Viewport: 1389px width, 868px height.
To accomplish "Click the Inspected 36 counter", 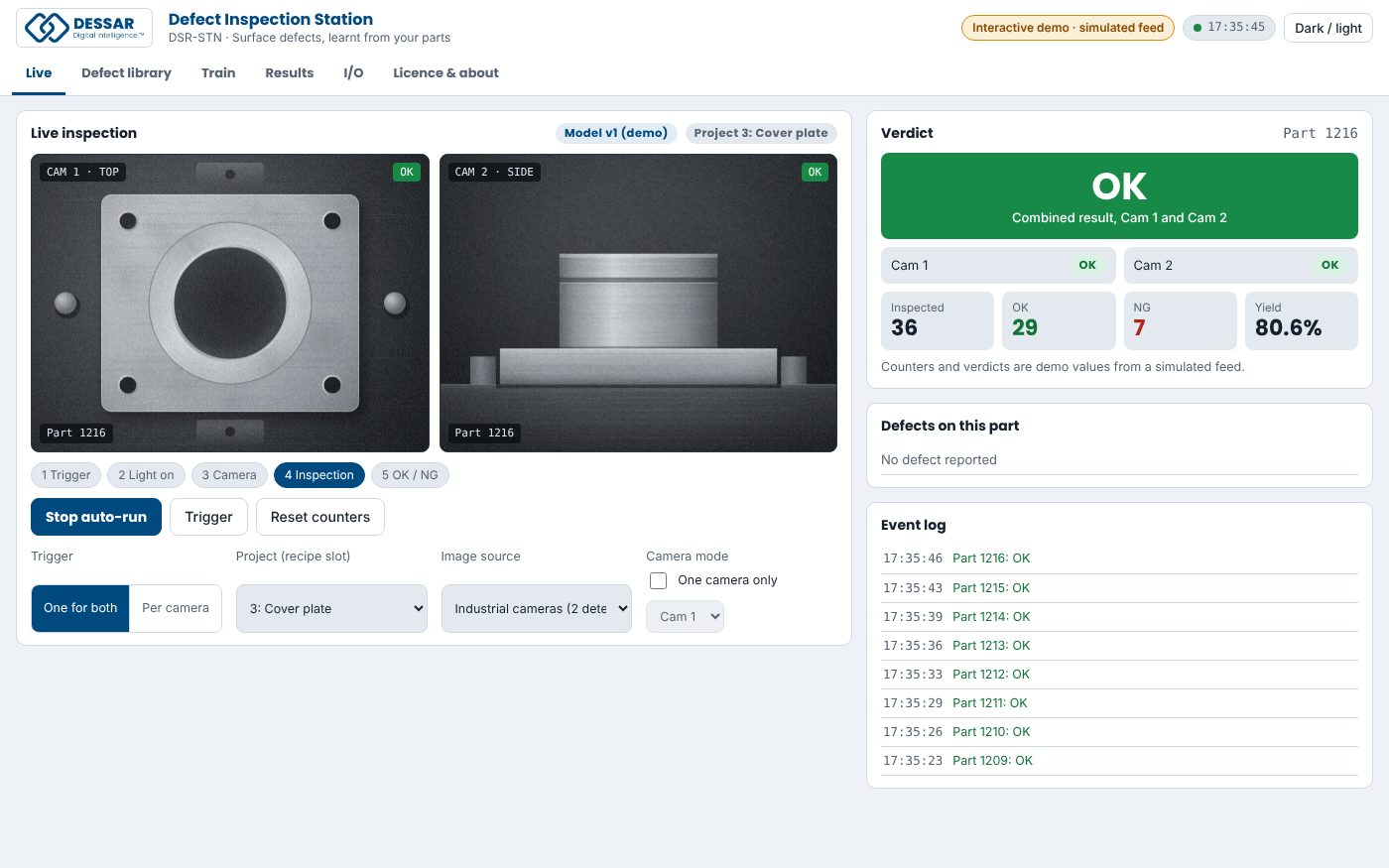I will (x=938, y=320).
